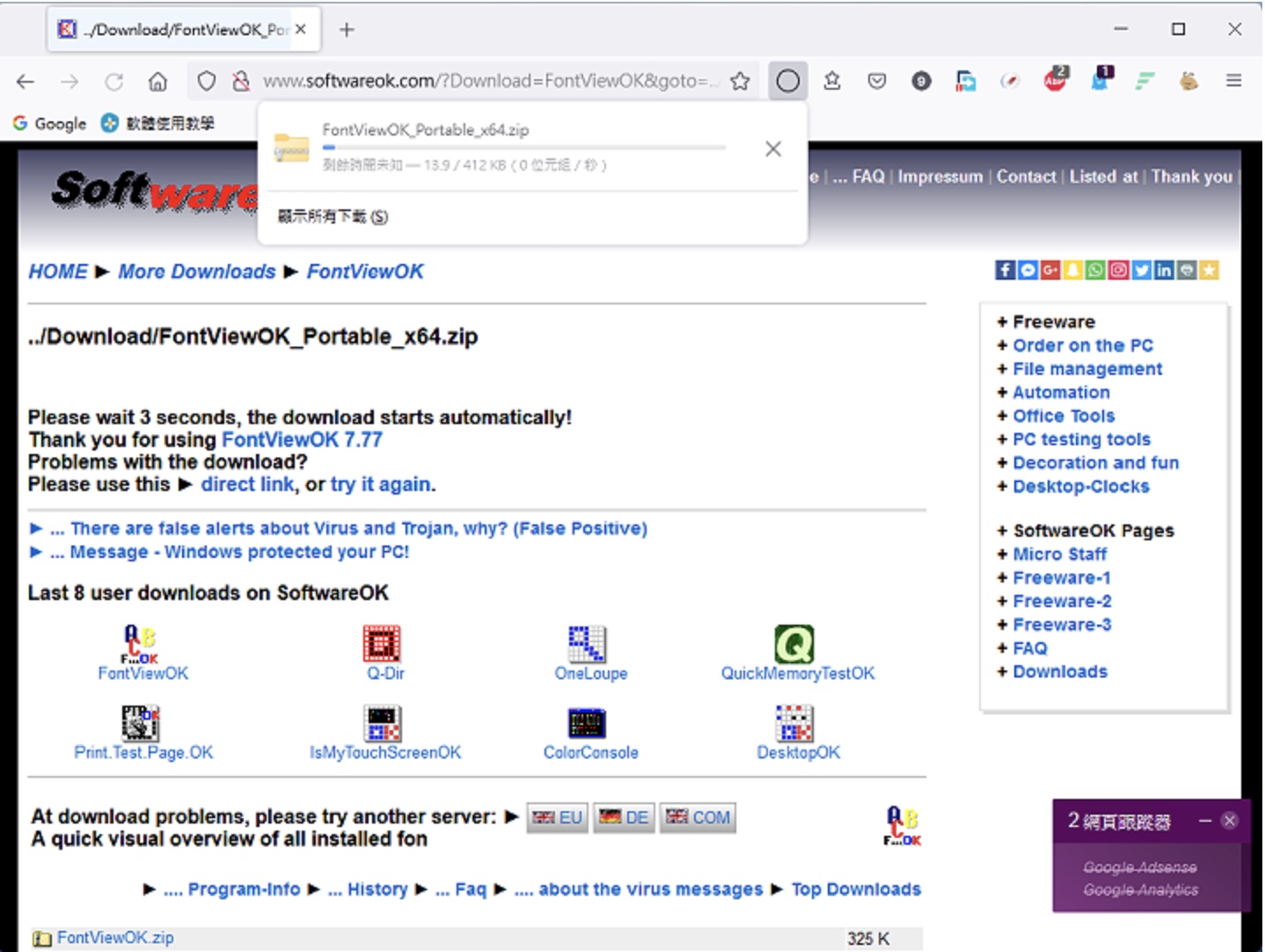The height and width of the screenshot is (952, 1265).
Task: Select the ../Download/FontViewOK_Por tab
Action: (x=184, y=30)
